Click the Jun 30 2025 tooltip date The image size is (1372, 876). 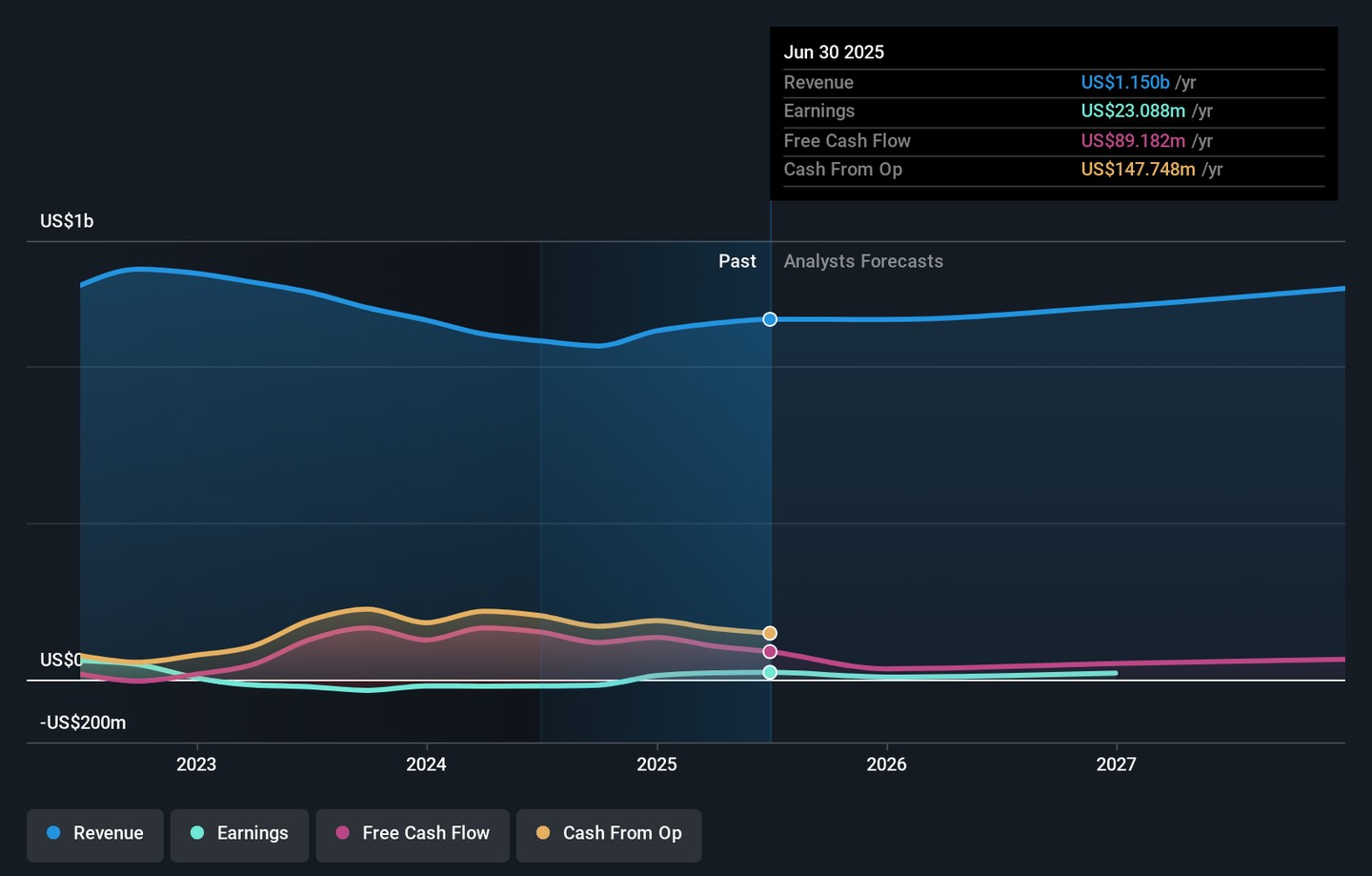coord(834,52)
